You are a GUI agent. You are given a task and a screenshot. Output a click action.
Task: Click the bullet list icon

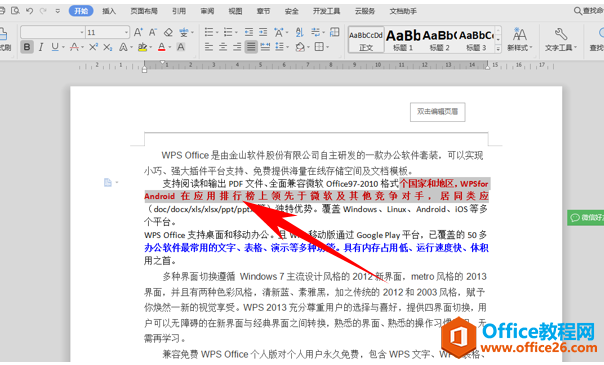click(x=209, y=32)
